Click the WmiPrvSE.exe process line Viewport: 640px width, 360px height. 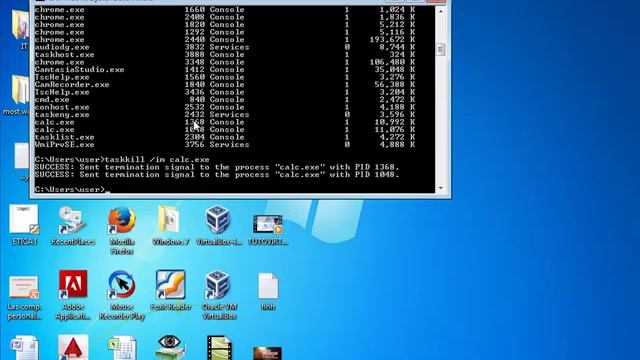click(x=225, y=144)
